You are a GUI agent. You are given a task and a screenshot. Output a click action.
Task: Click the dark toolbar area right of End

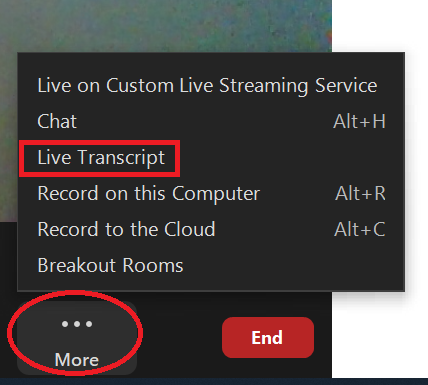pos(323,337)
